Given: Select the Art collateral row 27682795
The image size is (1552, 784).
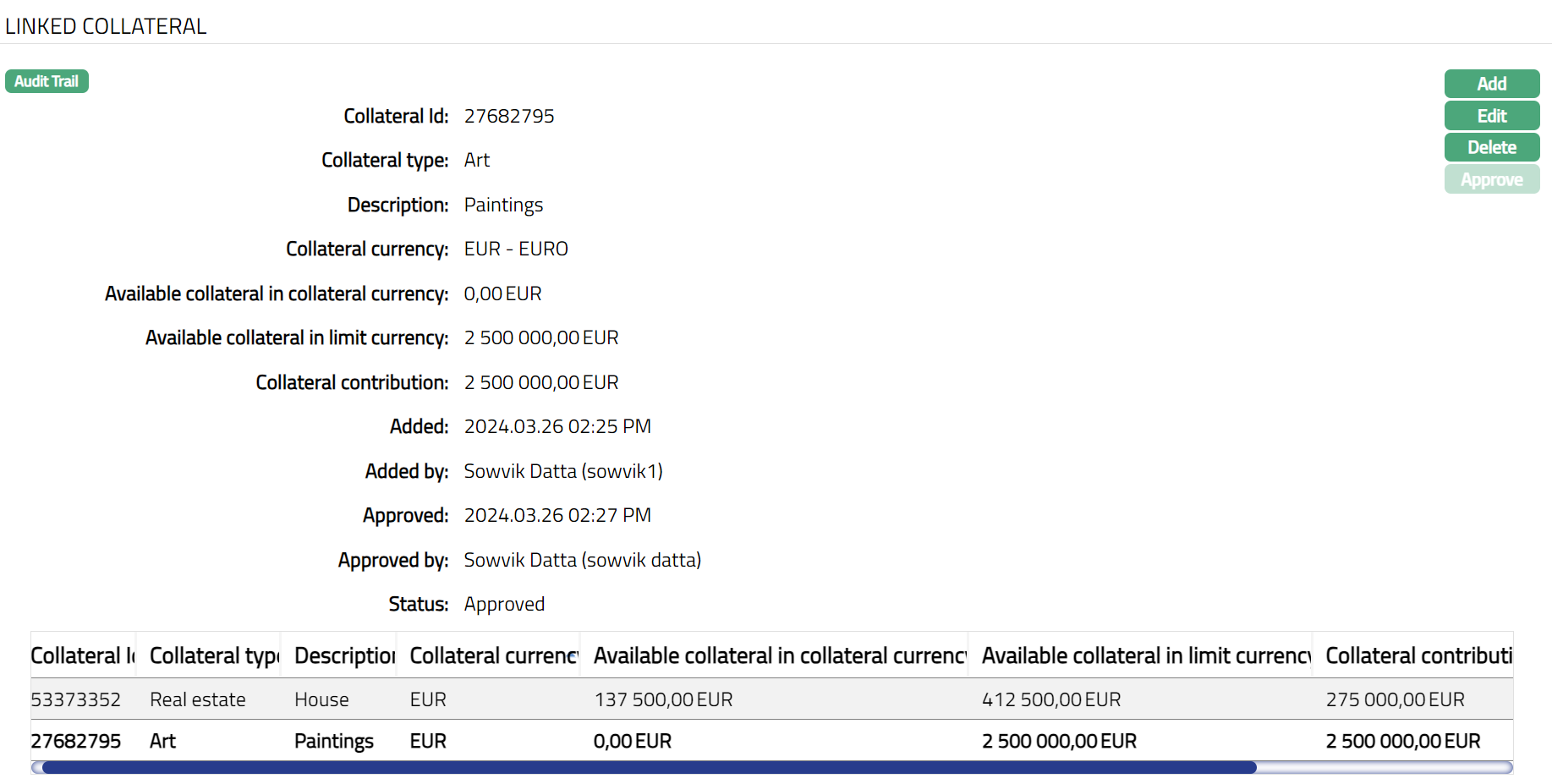Looking at the screenshot, I should [x=76, y=741].
